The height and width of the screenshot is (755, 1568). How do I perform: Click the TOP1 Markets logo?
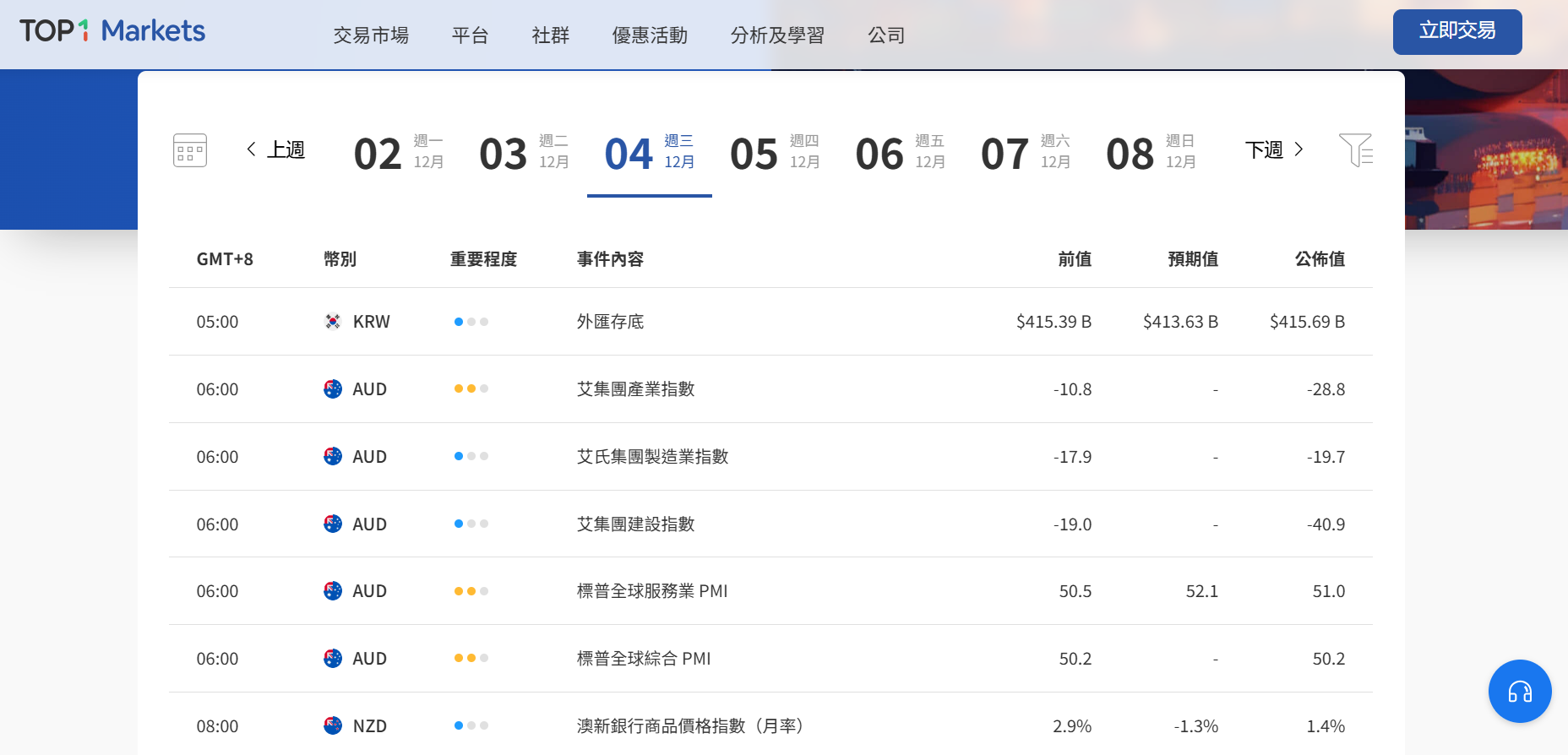click(112, 31)
